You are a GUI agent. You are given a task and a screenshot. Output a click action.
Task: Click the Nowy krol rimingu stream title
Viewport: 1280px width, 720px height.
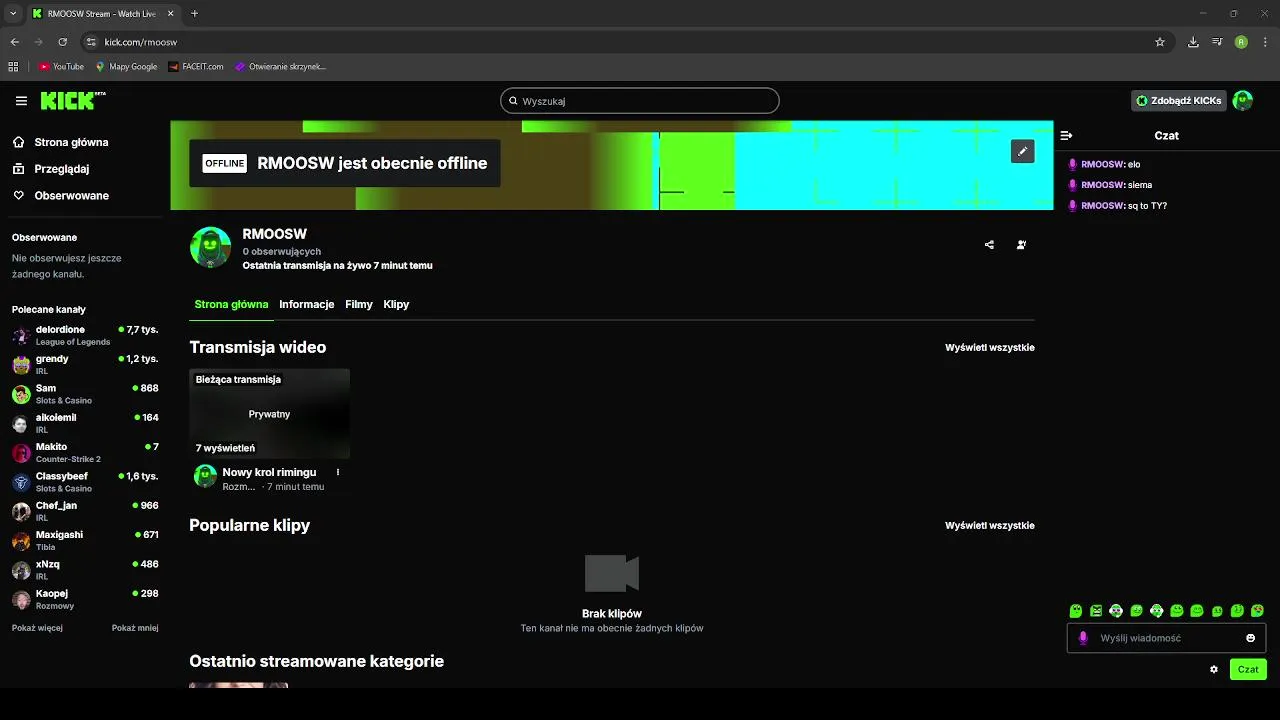[269, 472]
